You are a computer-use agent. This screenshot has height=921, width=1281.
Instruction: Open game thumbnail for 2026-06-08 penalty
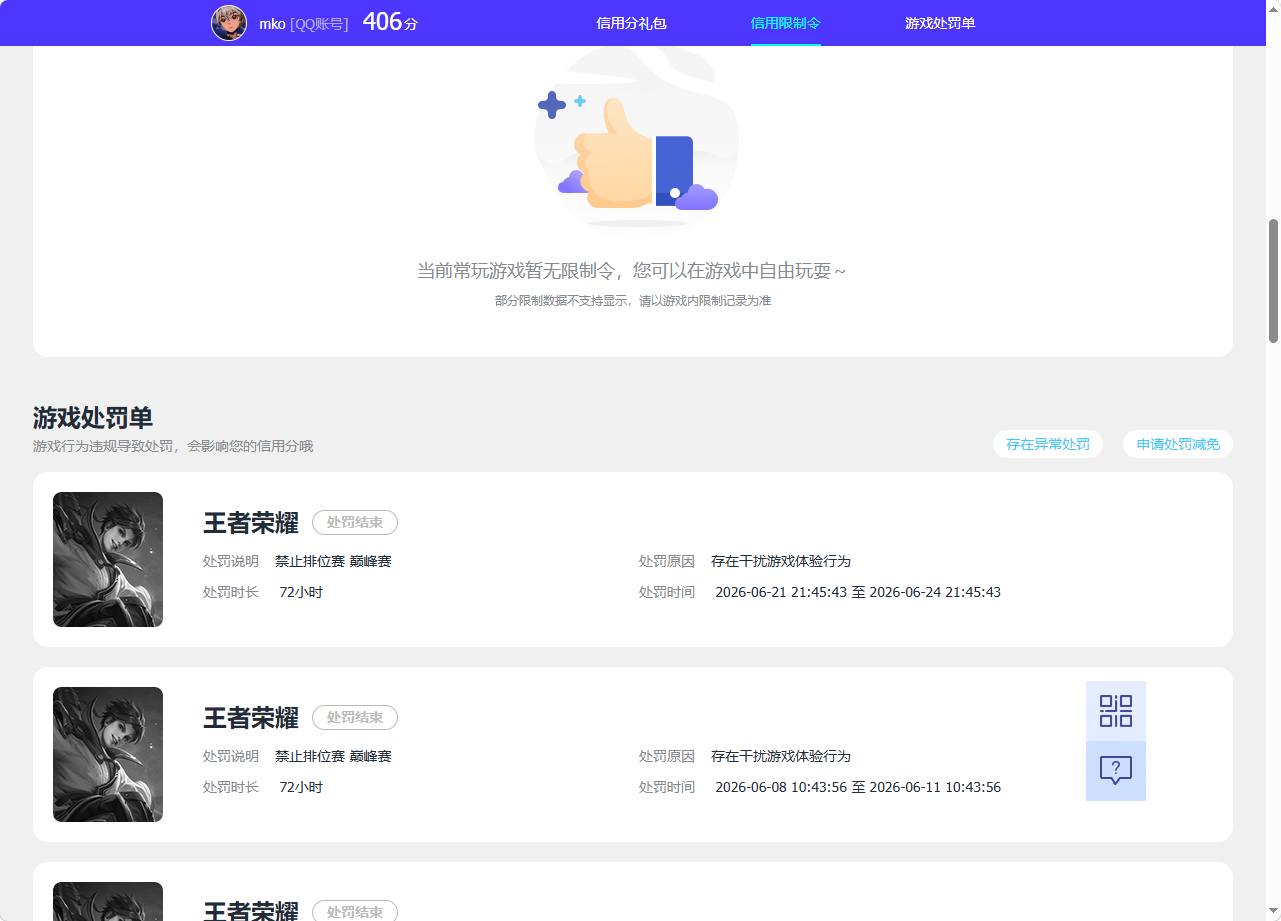108,755
